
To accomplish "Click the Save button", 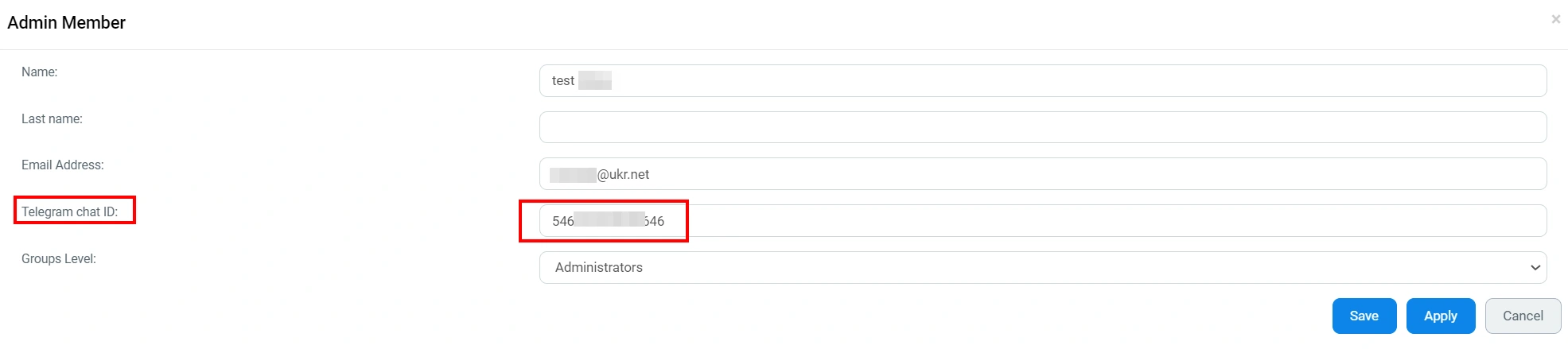I will click(x=1364, y=316).
